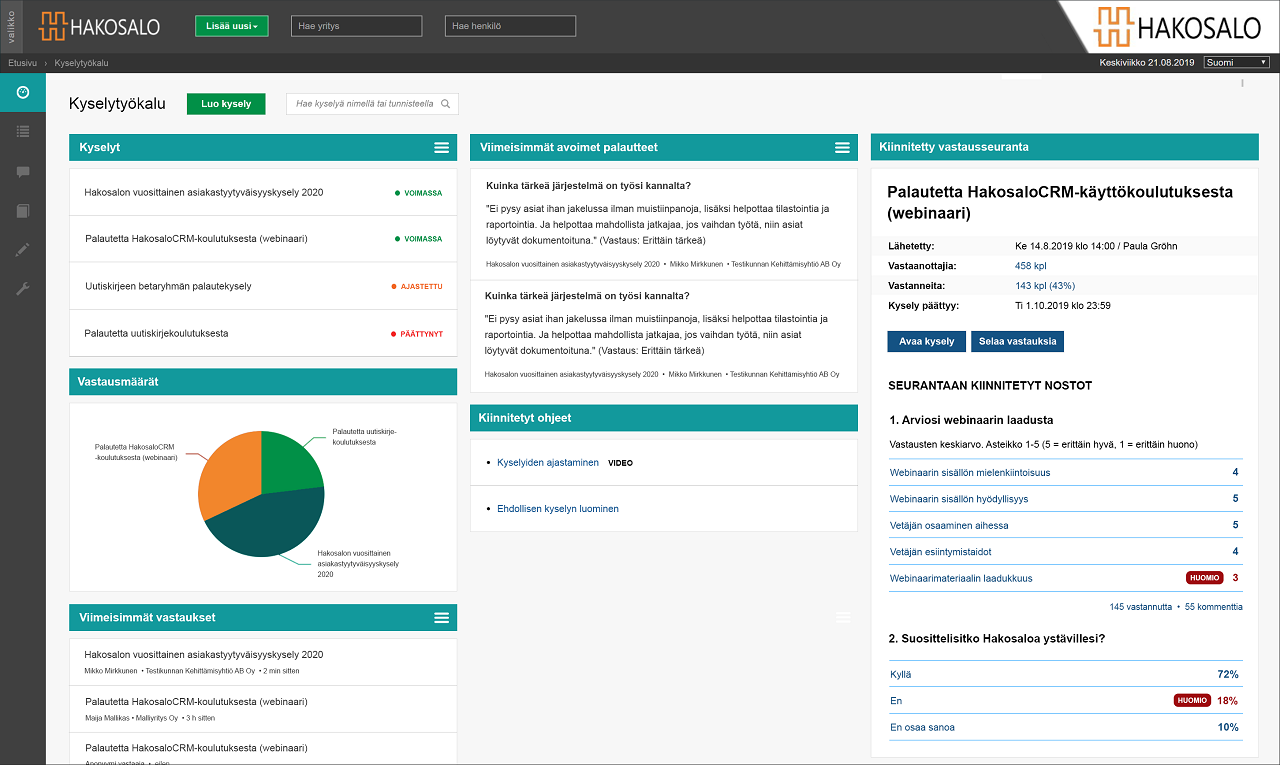This screenshot has width=1280, height=765.
Task: Click the '55 kommenttia' link
Action: coord(1214,607)
